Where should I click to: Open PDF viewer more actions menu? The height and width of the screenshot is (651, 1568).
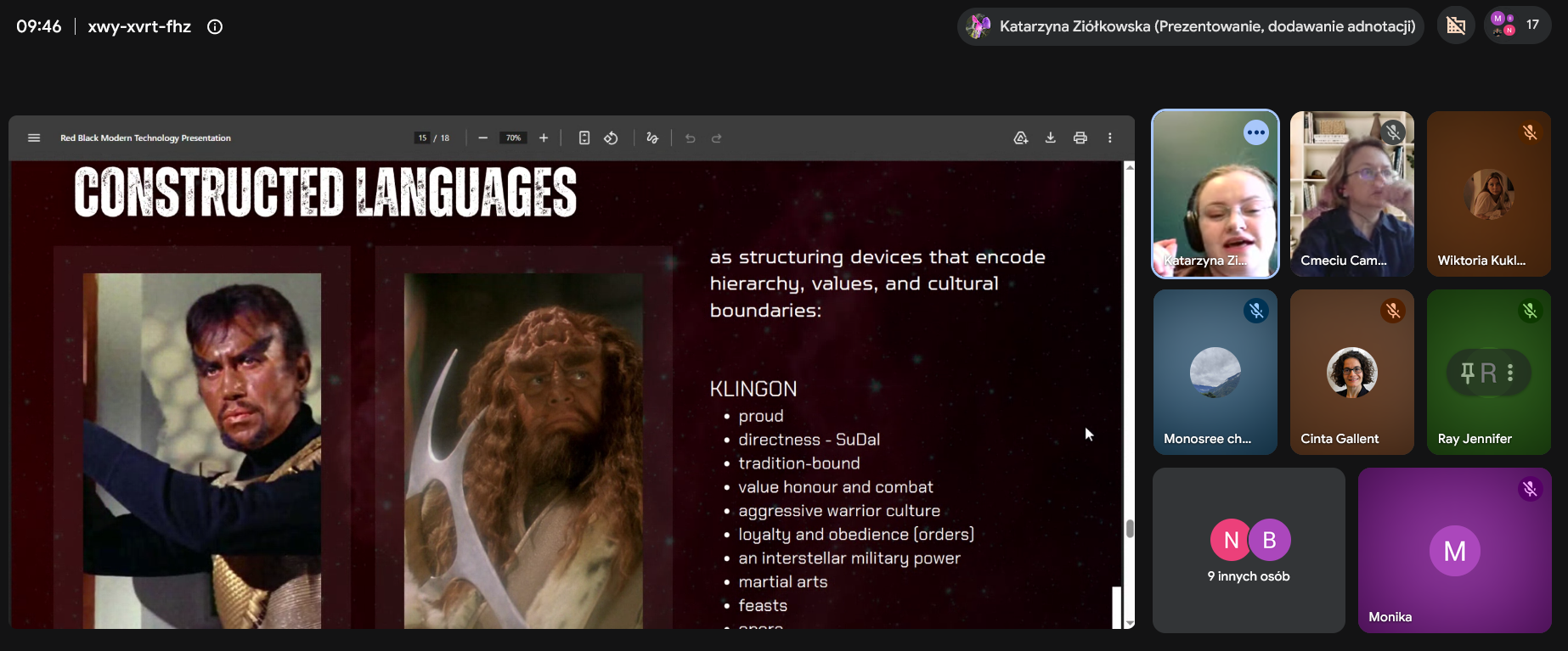click(x=1110, y=137)
